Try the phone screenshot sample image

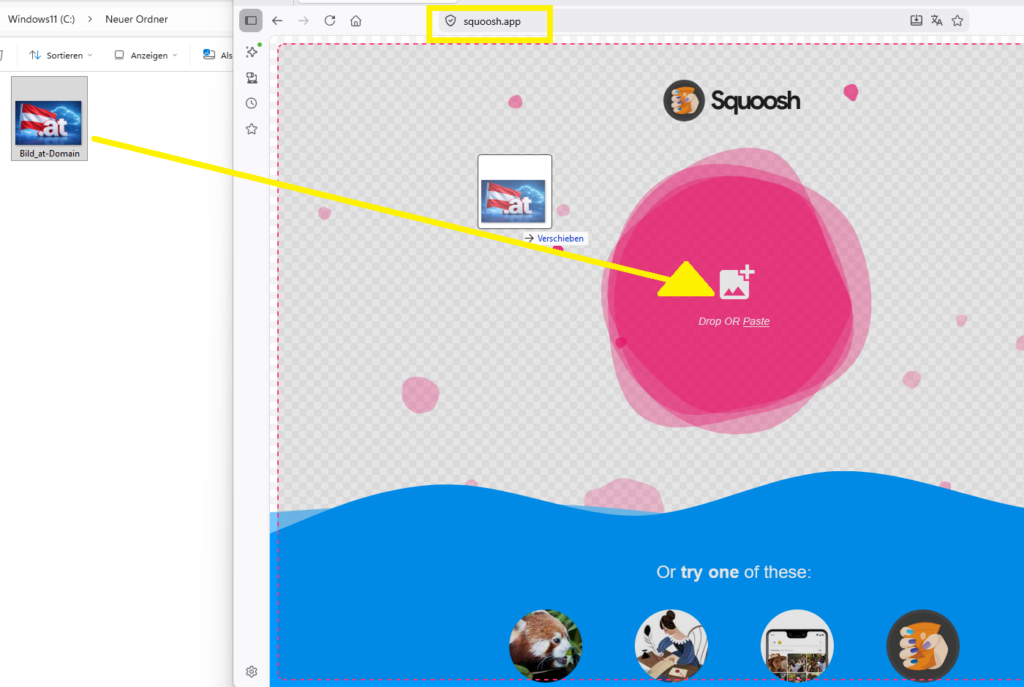click(797, 645)
